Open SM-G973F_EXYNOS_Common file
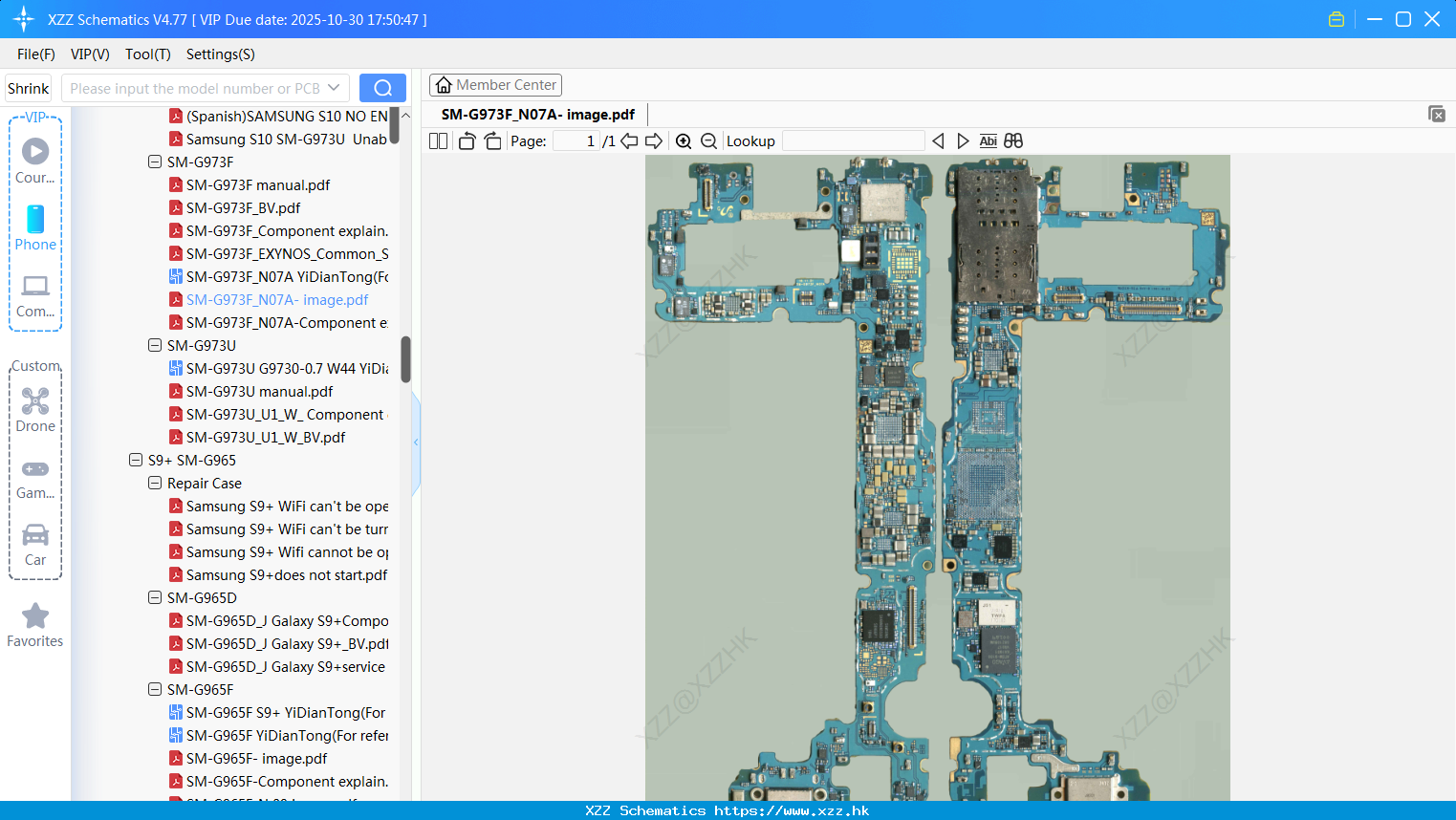 tap(287, 253)
